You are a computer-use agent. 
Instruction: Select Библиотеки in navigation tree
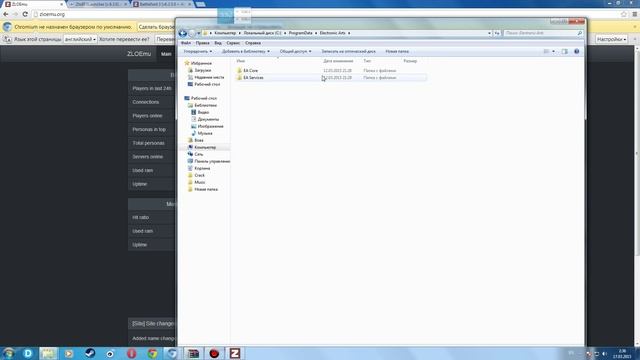pyautogui.click(x=206, y=105)
